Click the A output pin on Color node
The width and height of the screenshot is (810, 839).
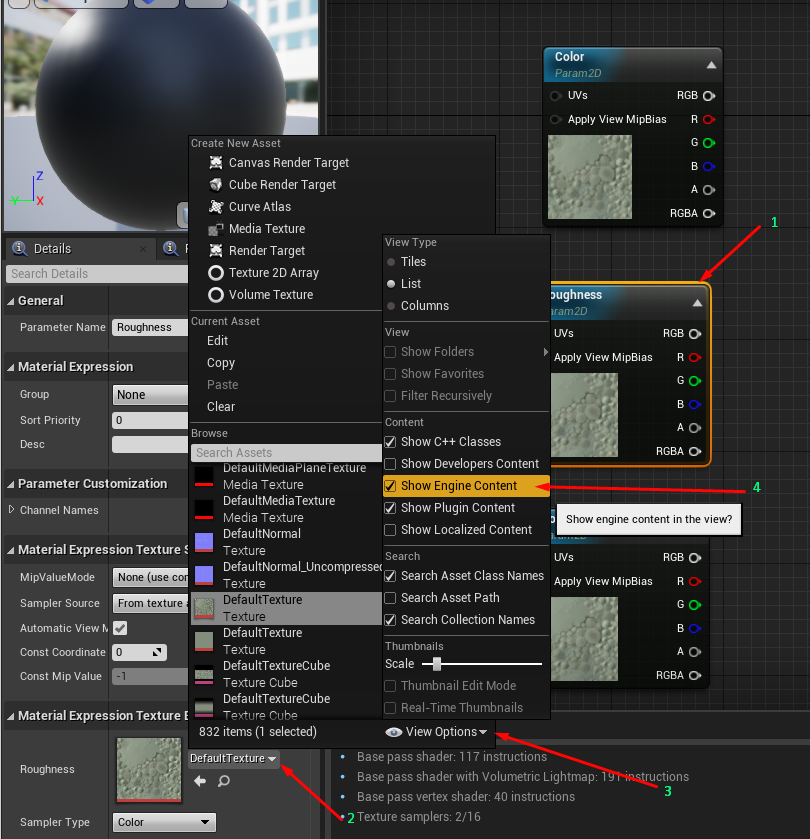click(x=709, y=190)
